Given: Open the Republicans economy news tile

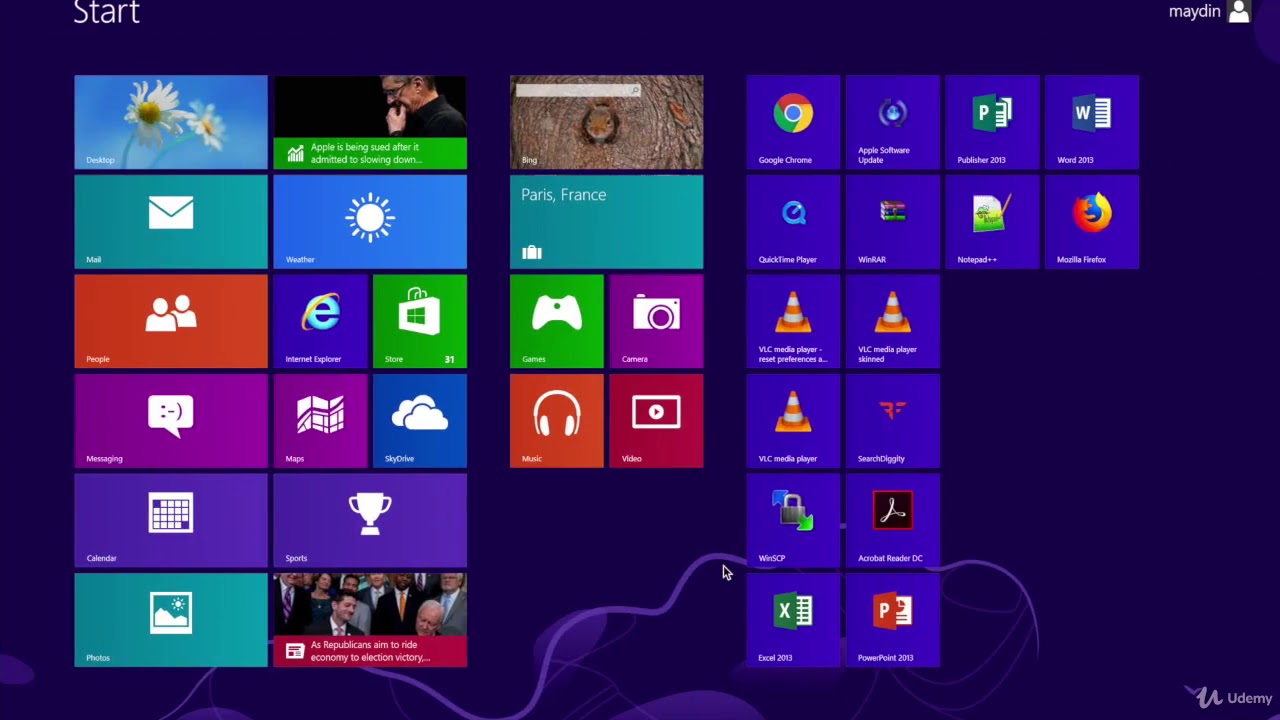Looking at the screenshot, I should [x=370, y=620].
